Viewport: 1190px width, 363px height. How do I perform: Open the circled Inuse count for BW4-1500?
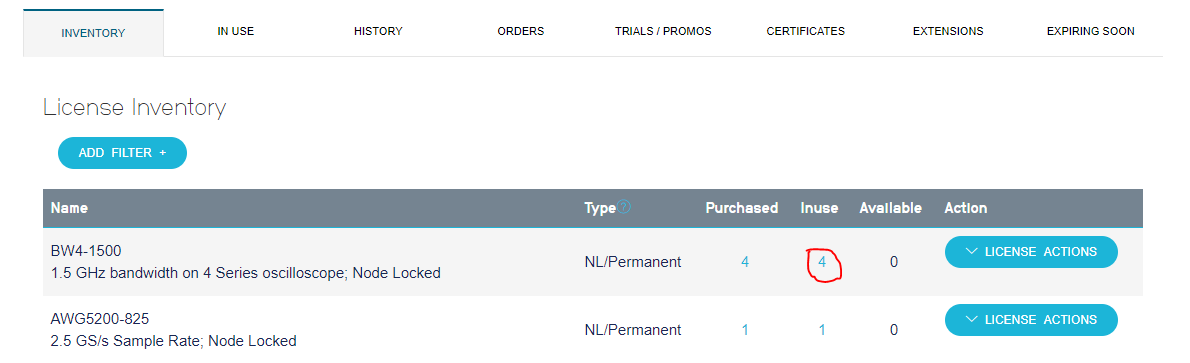(822, 262)
